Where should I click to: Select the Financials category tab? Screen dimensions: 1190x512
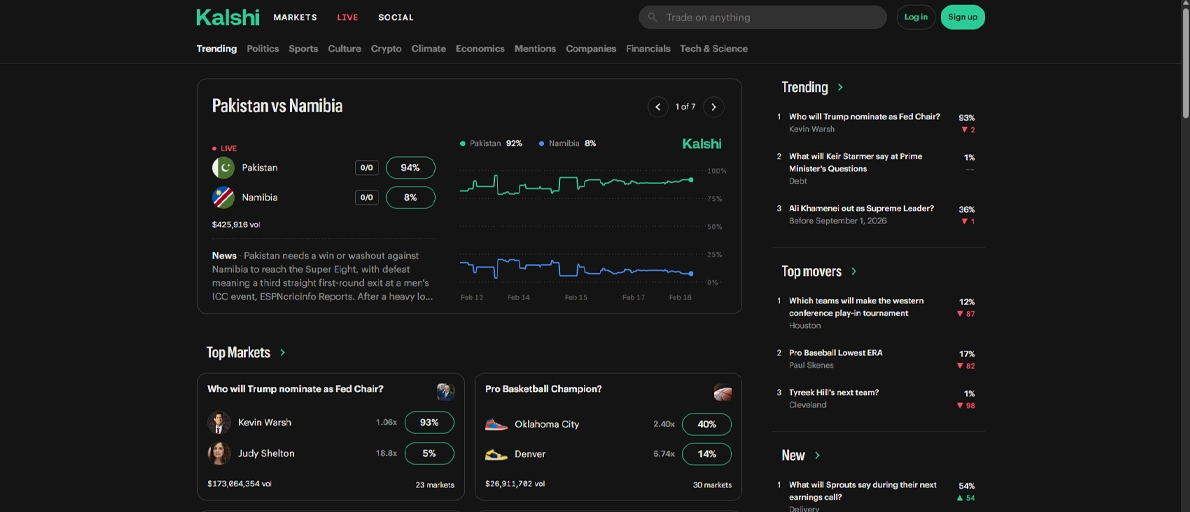pyautogui.click(x=648, y=49)
